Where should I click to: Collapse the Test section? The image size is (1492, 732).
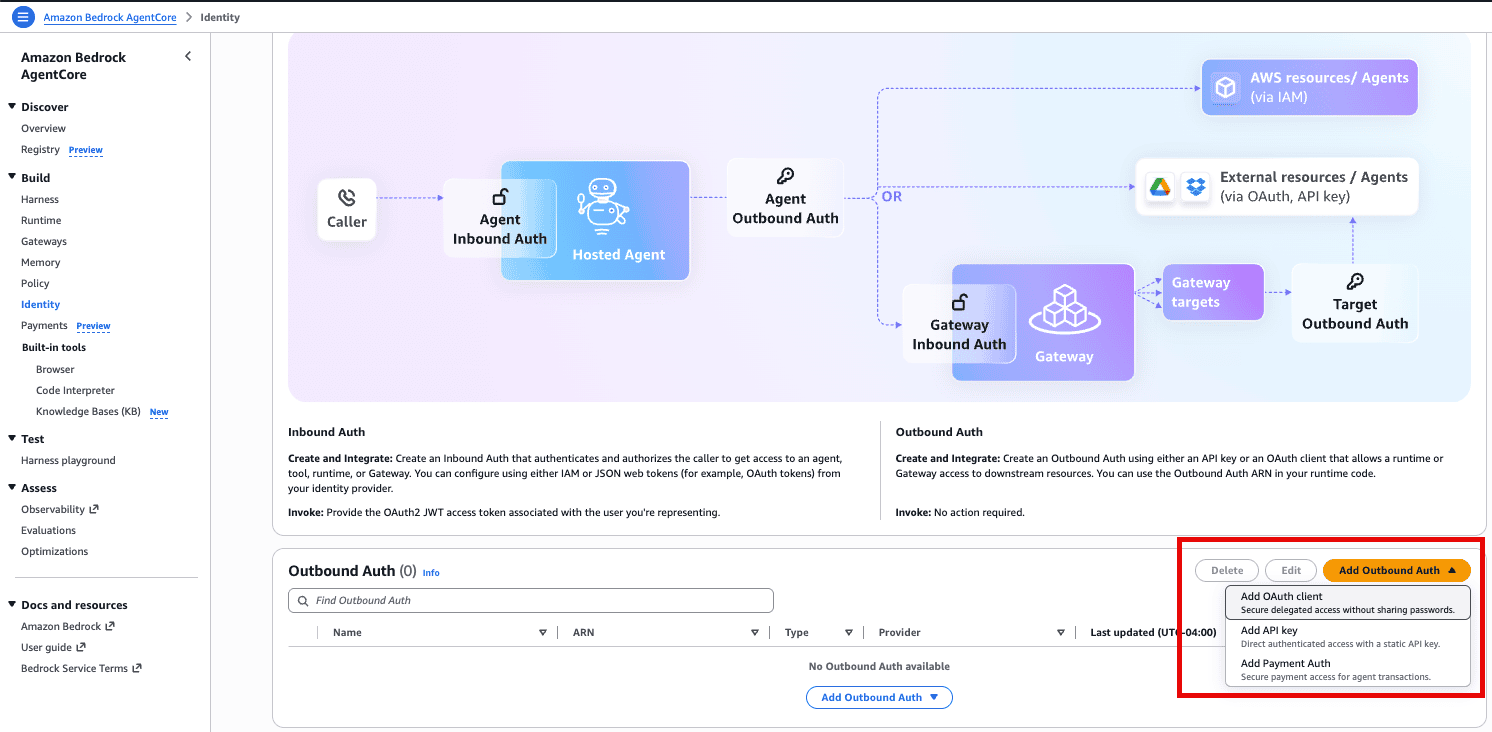point(12,439)
